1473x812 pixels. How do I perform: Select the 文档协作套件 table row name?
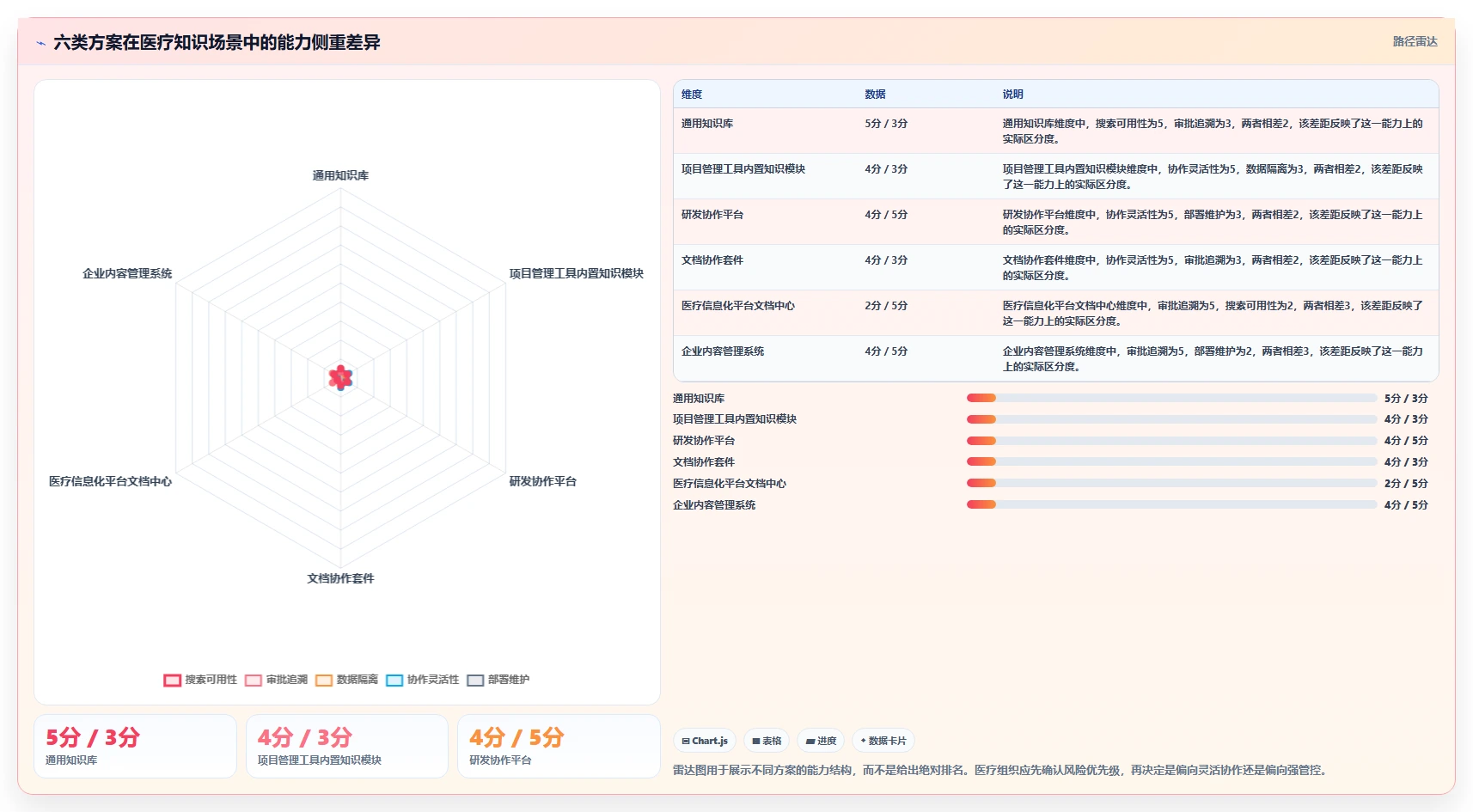[712, 260]
